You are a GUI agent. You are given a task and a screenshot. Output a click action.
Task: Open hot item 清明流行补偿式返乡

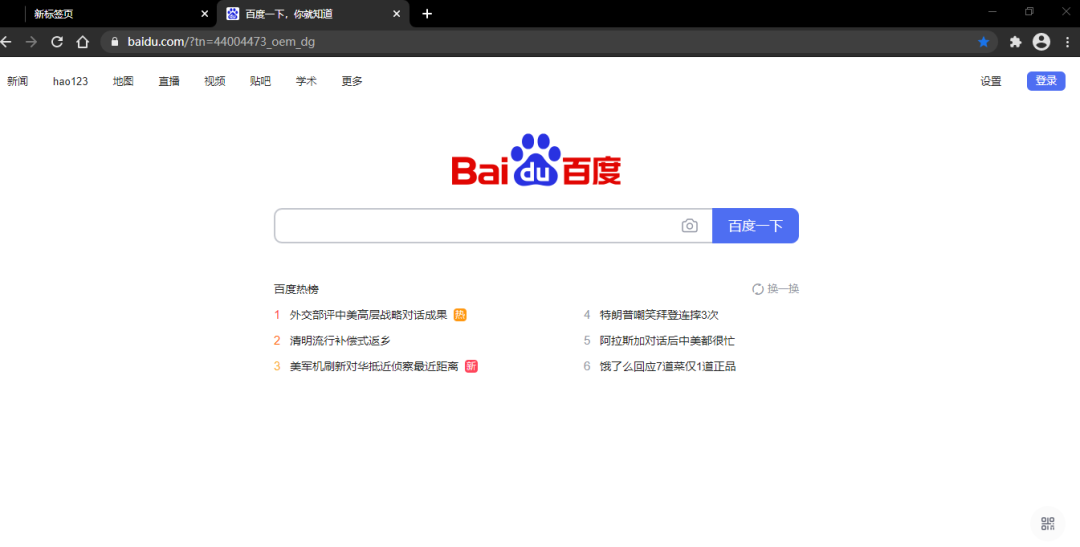point(340,340)
